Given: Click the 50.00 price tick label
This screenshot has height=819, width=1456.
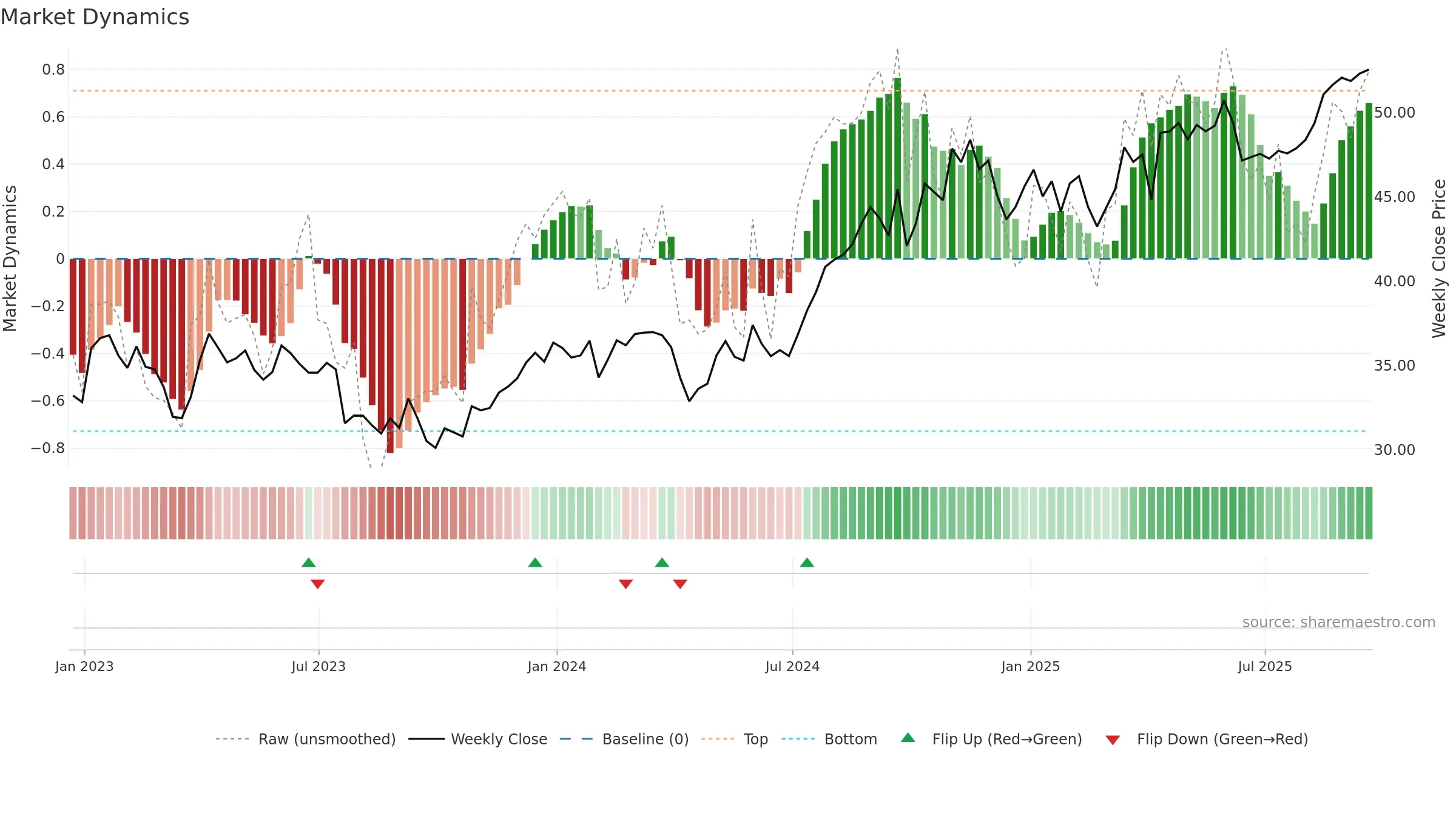Looking at the screenshot, I should click(1395, 113).
